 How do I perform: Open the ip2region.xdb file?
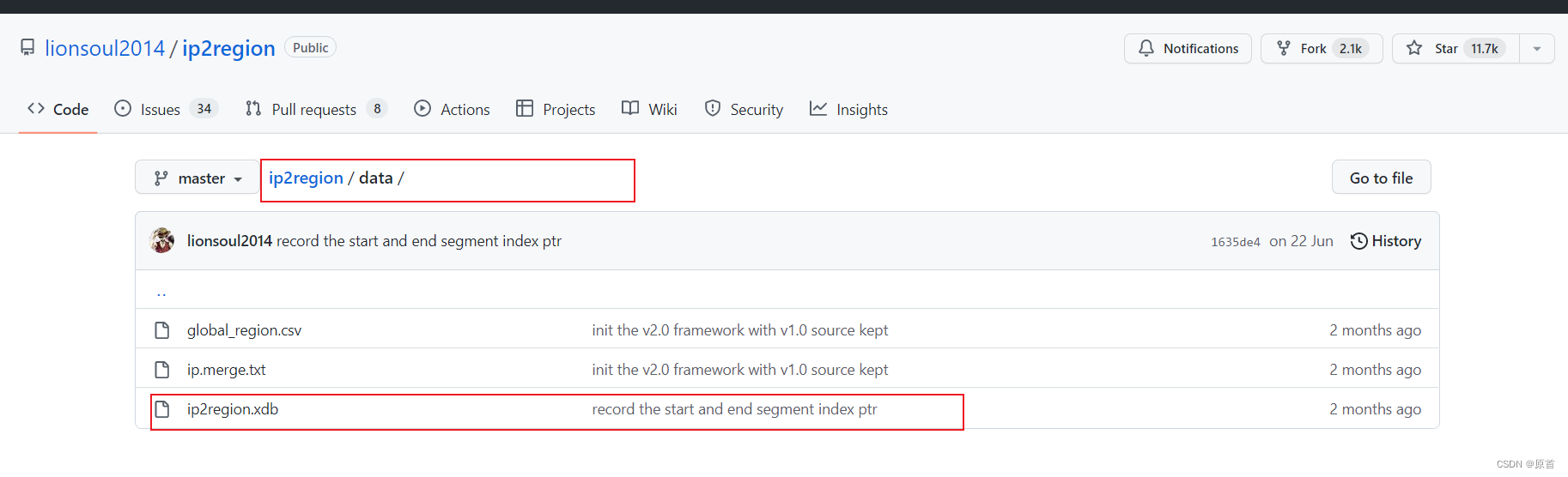(x=233, y=409)
